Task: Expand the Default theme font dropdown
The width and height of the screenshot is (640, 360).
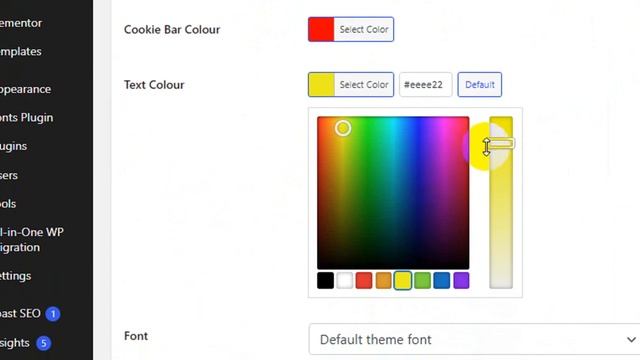Action: [x=474, y=339]
